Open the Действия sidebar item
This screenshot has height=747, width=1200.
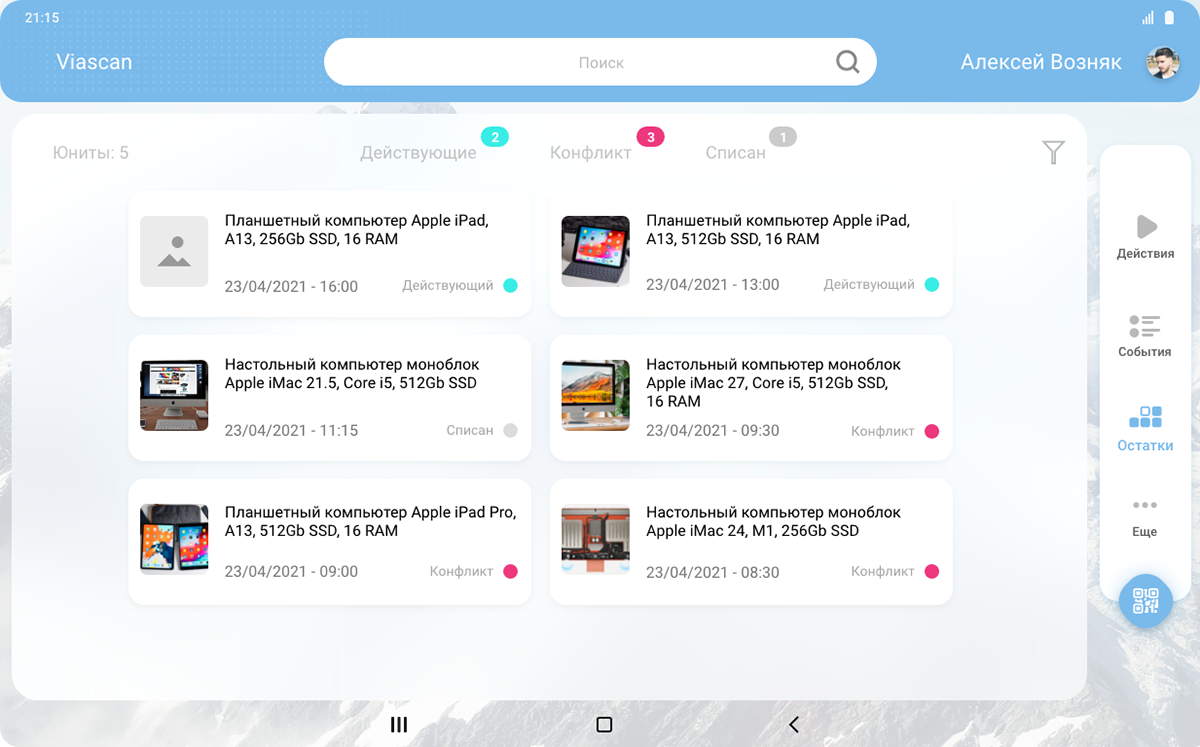[x=1145, y=237]
